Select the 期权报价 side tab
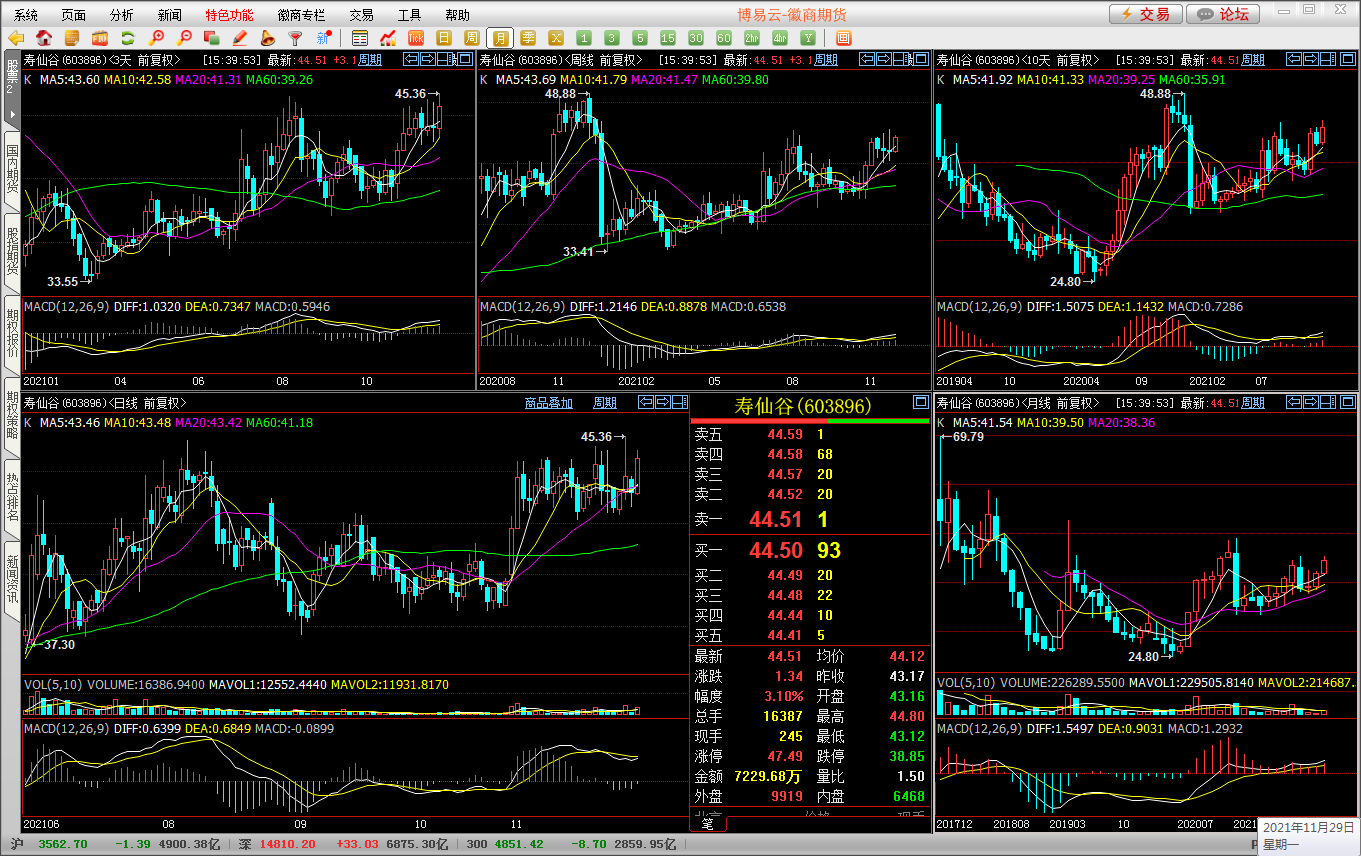 12,333
